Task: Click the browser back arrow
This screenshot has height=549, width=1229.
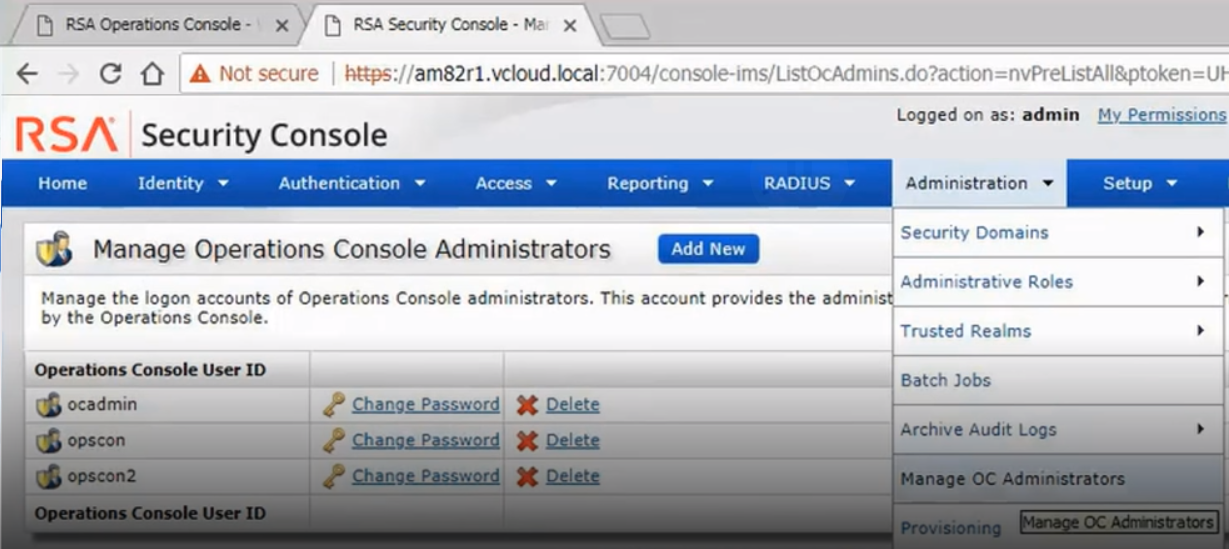Action: [27, 74]
